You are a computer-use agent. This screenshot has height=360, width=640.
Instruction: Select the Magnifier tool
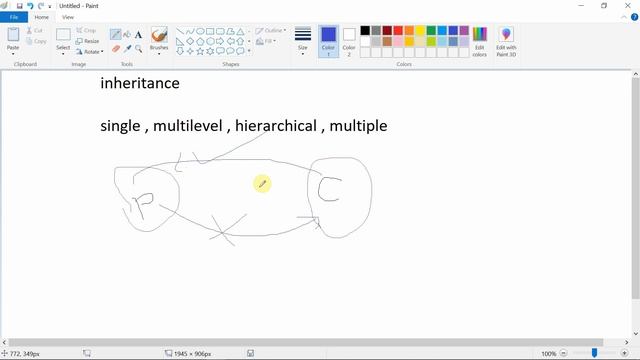coord(139,49)
